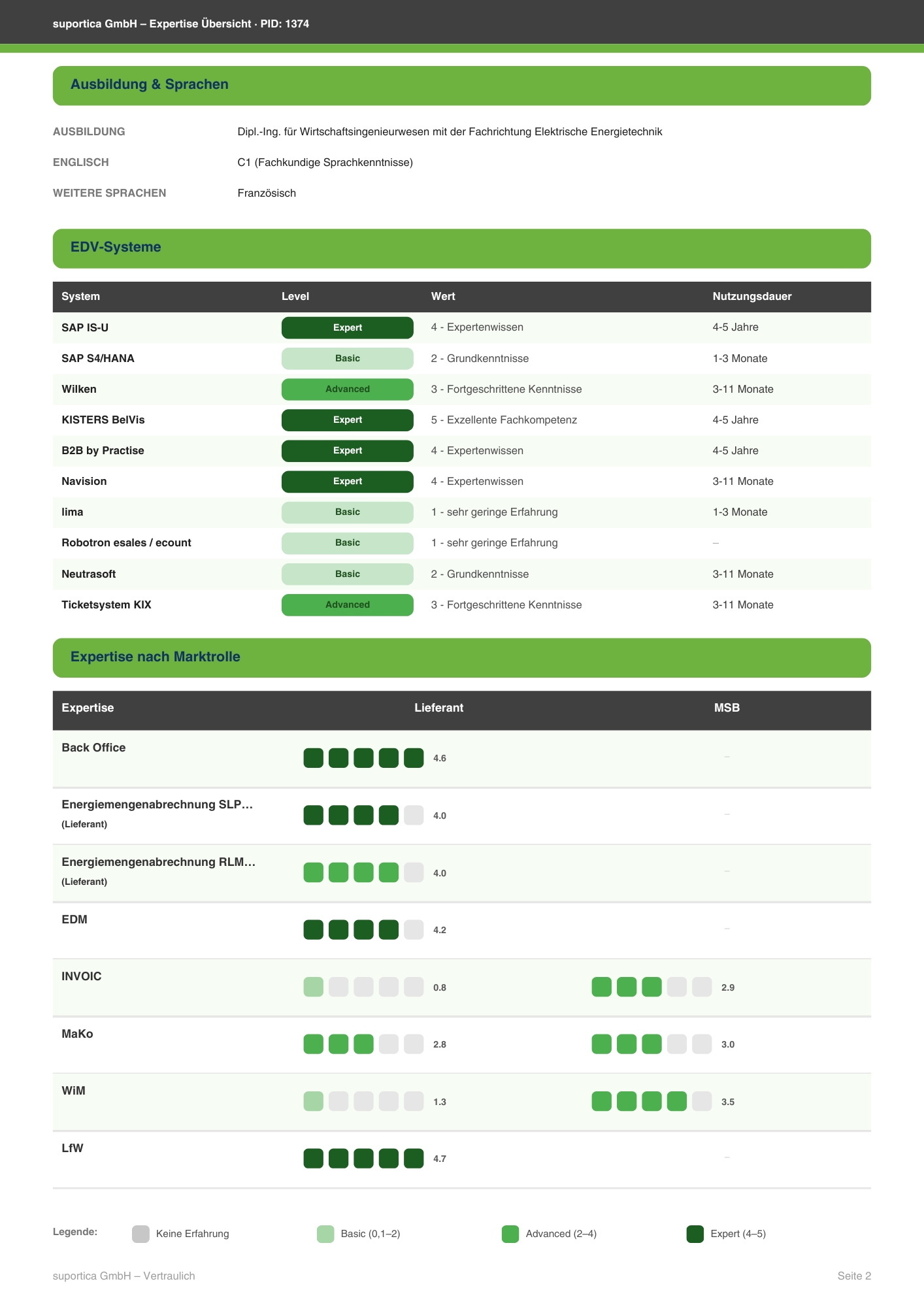The width and height of the screenshot is (924, 1307).
Task: Select the Basic badge for lima
Action: [347, 512]
